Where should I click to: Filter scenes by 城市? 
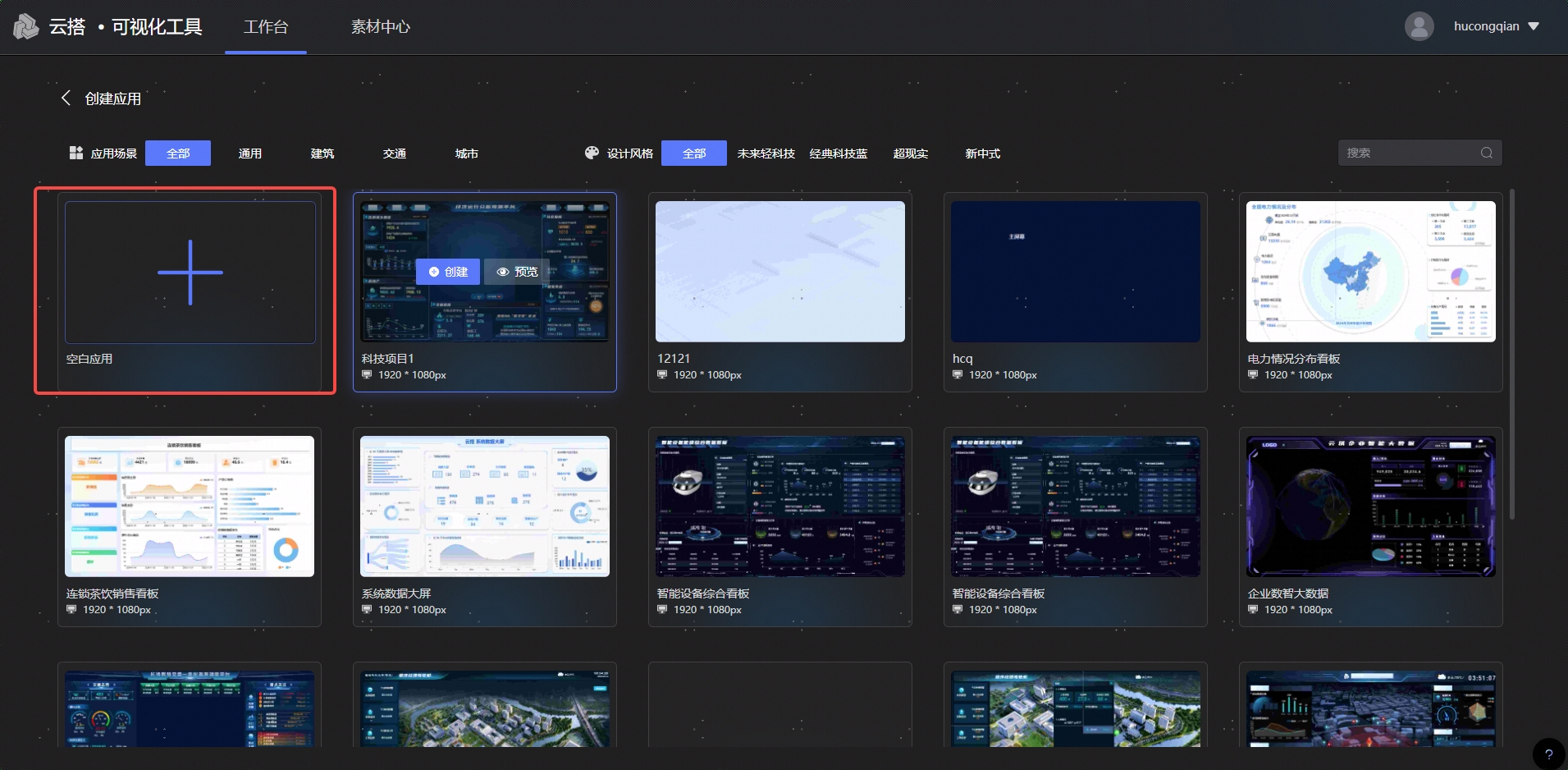click(467, 154)
